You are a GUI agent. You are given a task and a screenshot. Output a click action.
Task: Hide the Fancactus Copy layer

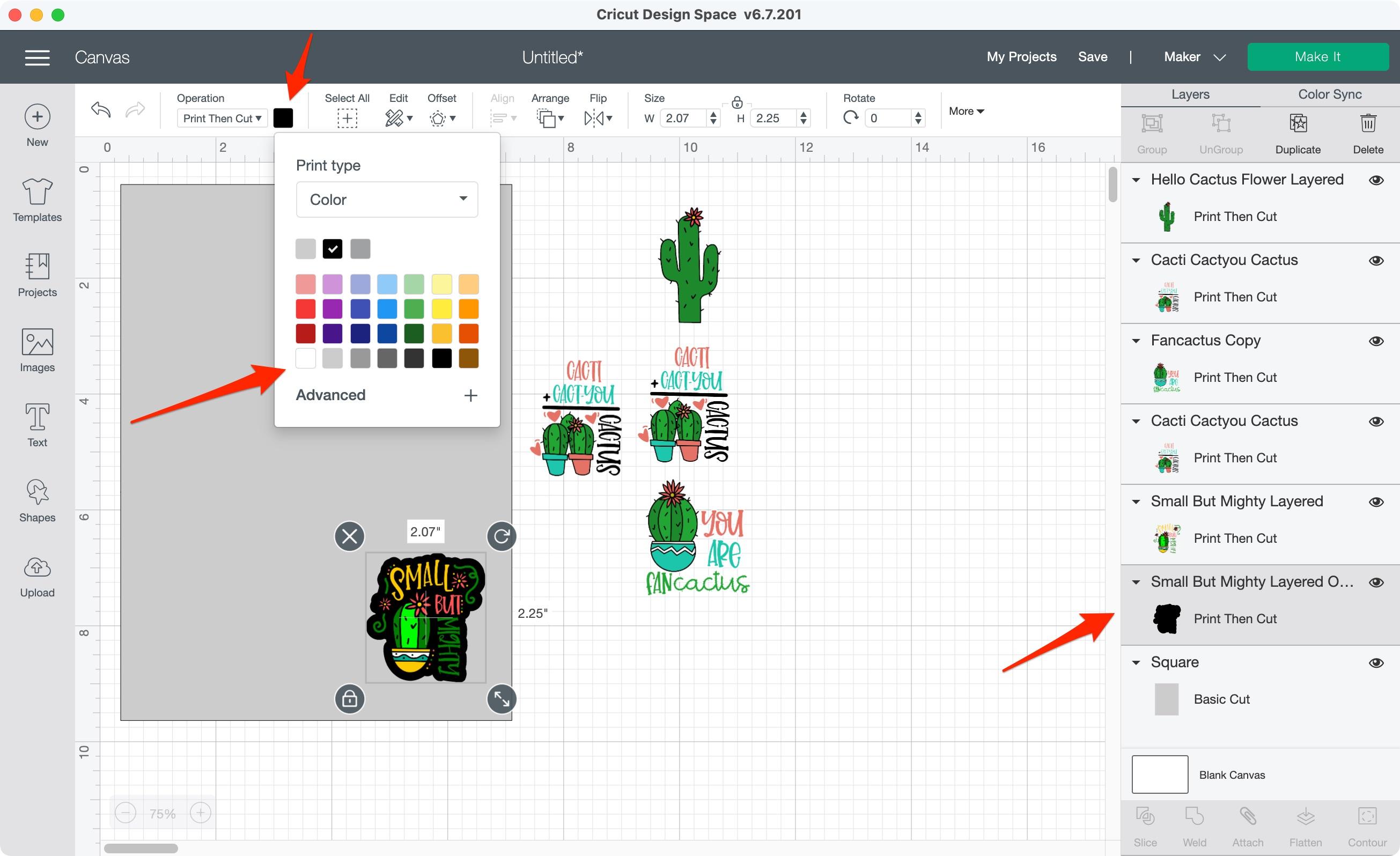(x=1375, y=341)
